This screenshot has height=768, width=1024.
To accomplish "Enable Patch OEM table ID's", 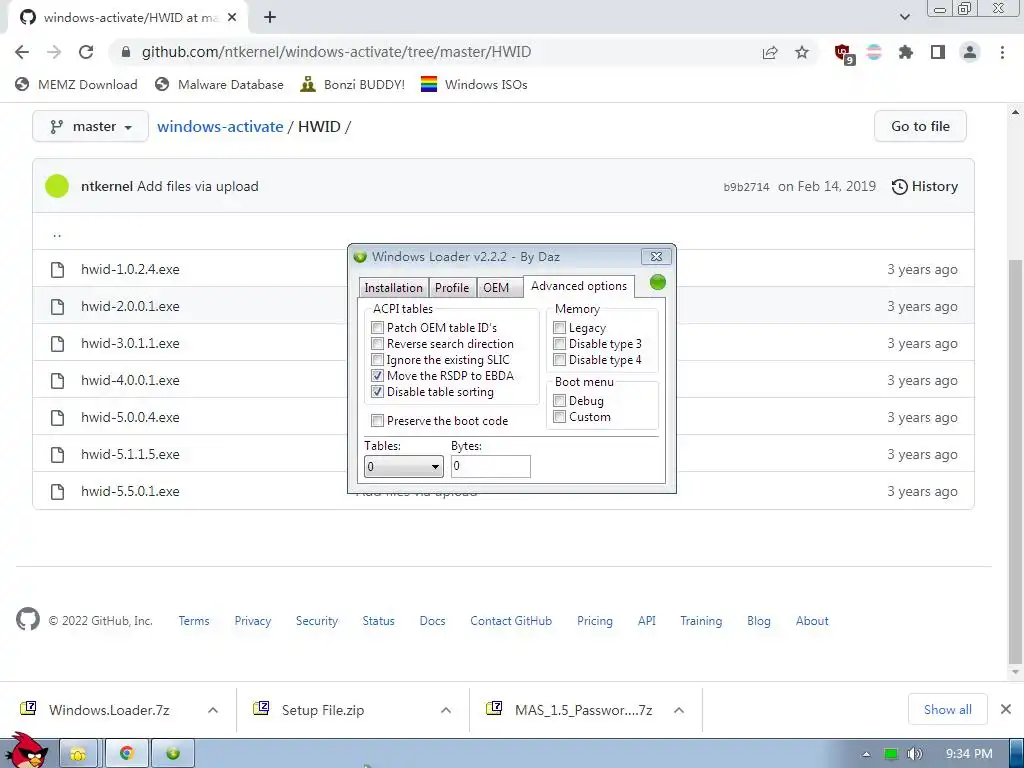I will click(x=377, y=327).
